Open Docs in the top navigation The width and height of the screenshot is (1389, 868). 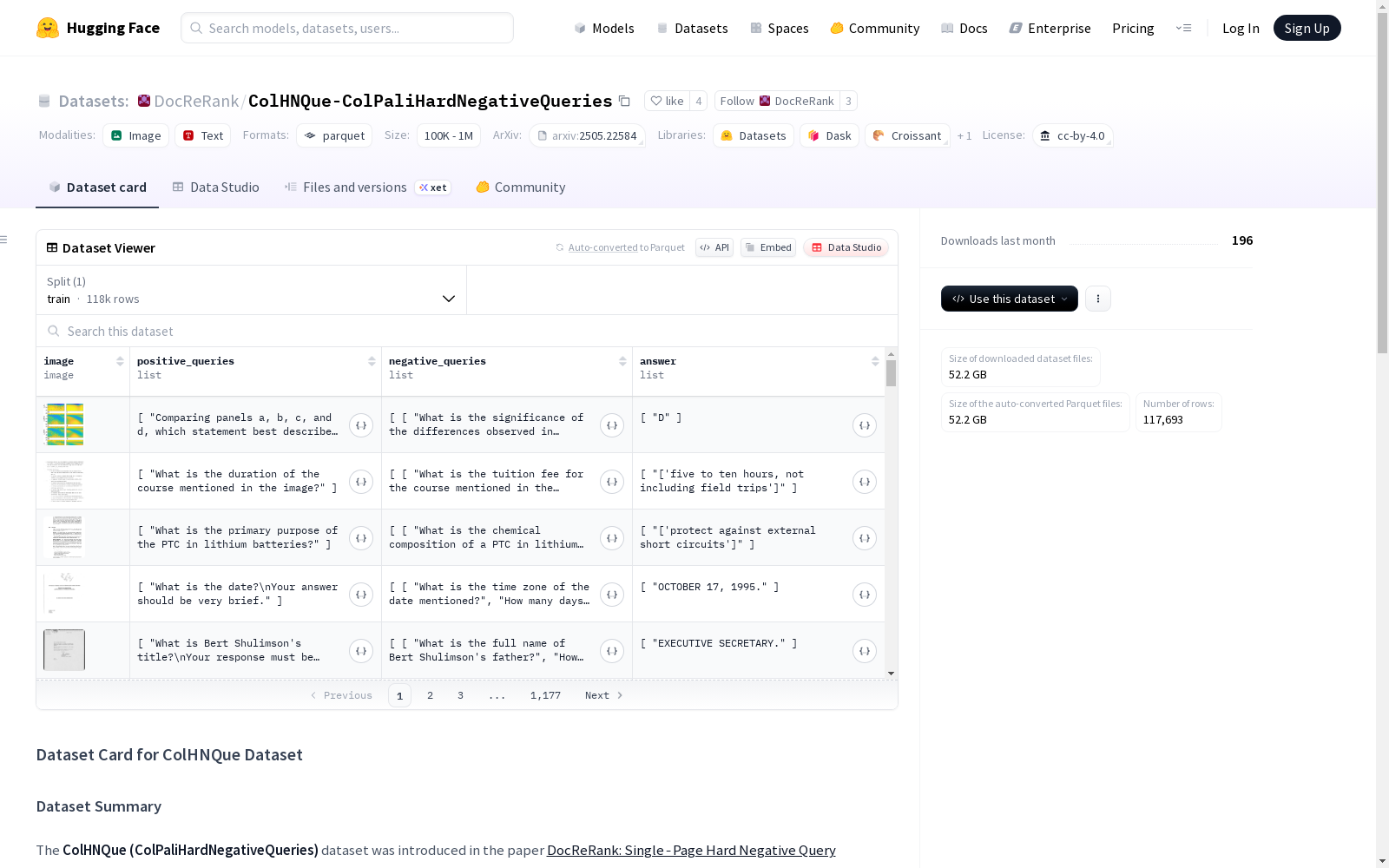(x=964, y=28)
